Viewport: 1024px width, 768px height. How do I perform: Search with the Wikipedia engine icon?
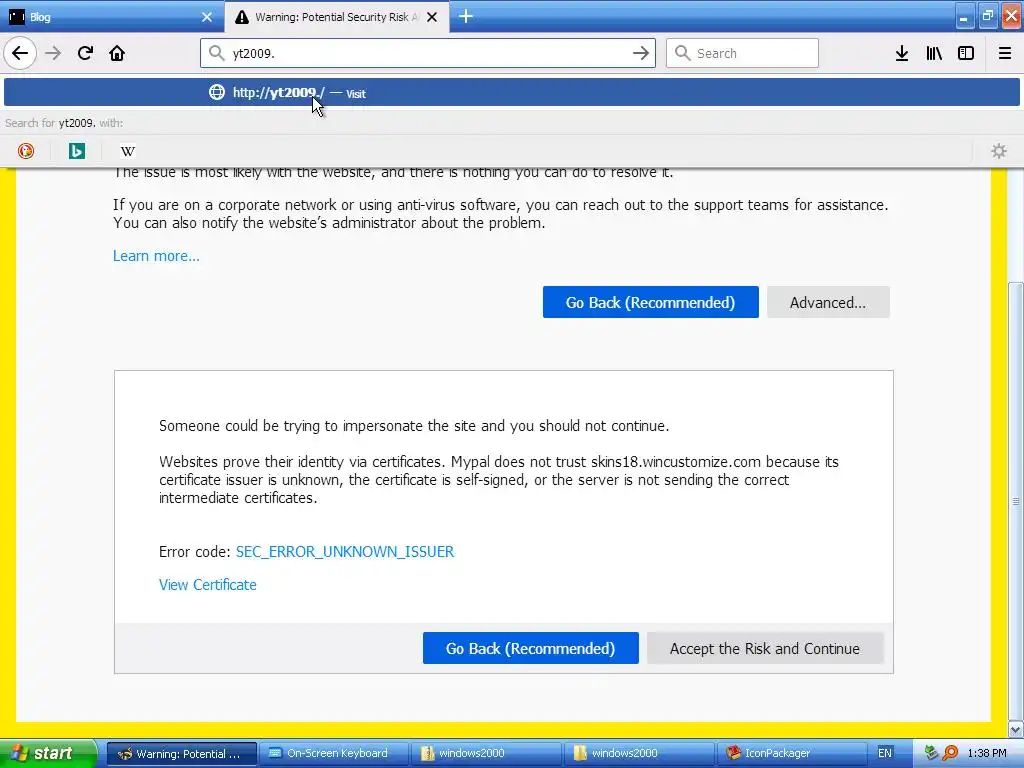coord(128,151)
